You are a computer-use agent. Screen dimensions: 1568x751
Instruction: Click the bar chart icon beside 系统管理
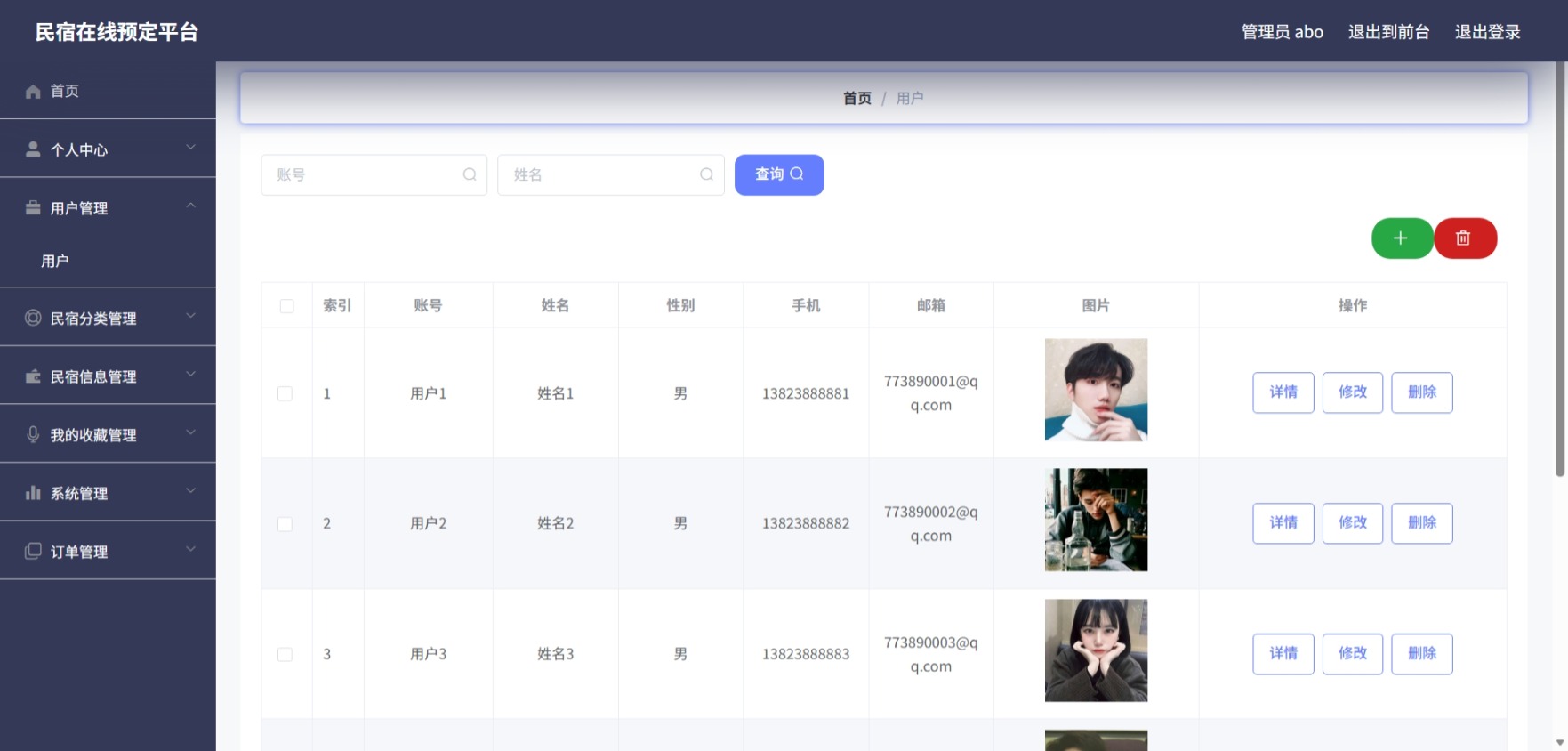pyautogui.click(x=33, y=493)
